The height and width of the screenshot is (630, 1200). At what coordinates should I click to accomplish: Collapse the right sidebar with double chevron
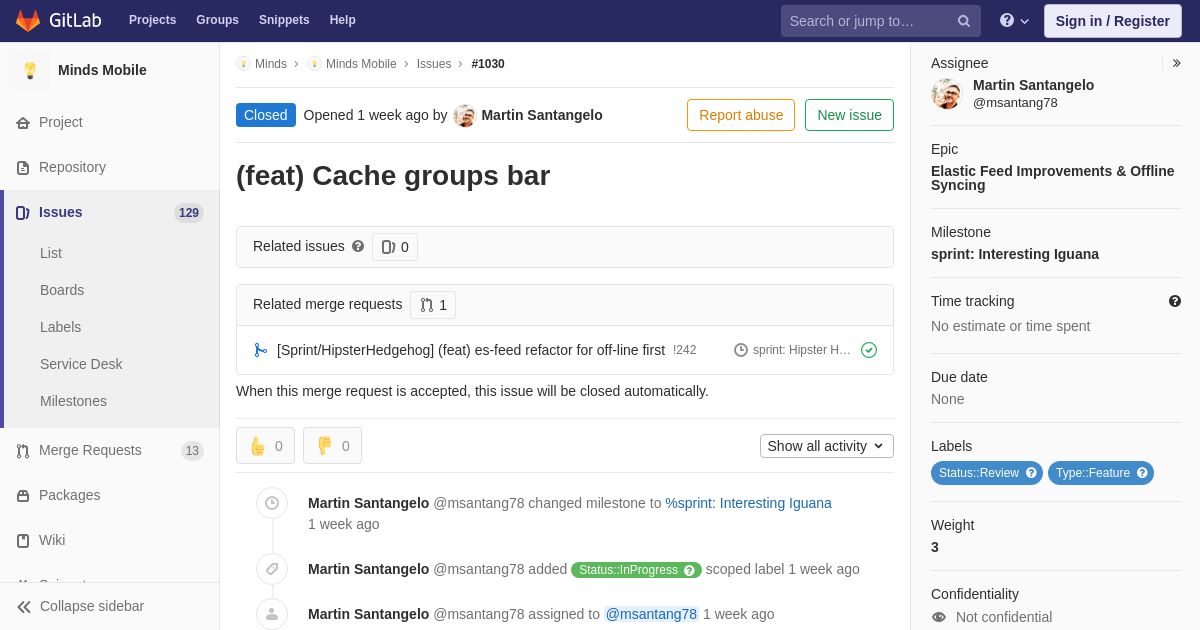tap(1176, 63)
